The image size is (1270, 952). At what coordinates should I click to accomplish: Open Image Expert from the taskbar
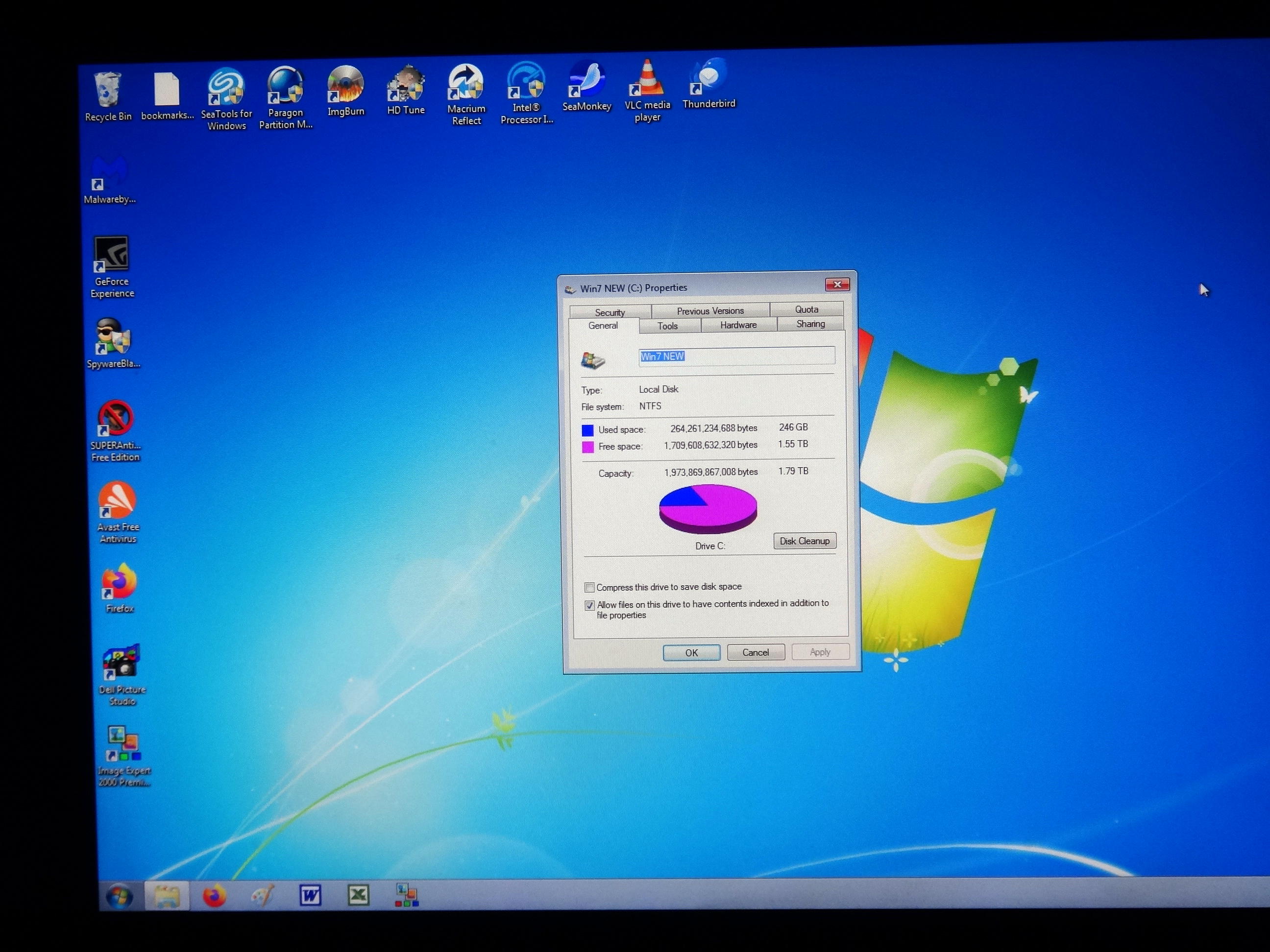pos(407,895)
